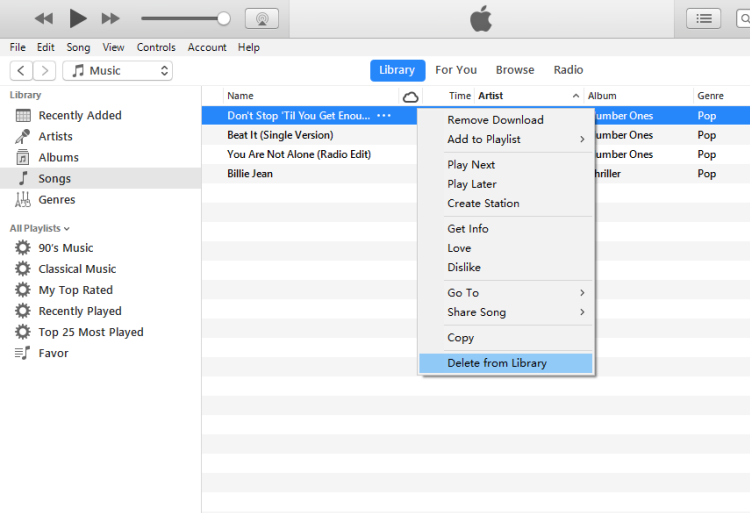The image size is (750, 513).
Task: Select the Beat It (Single Version) song
Action: pyautogui.click(x=280, y=135)
